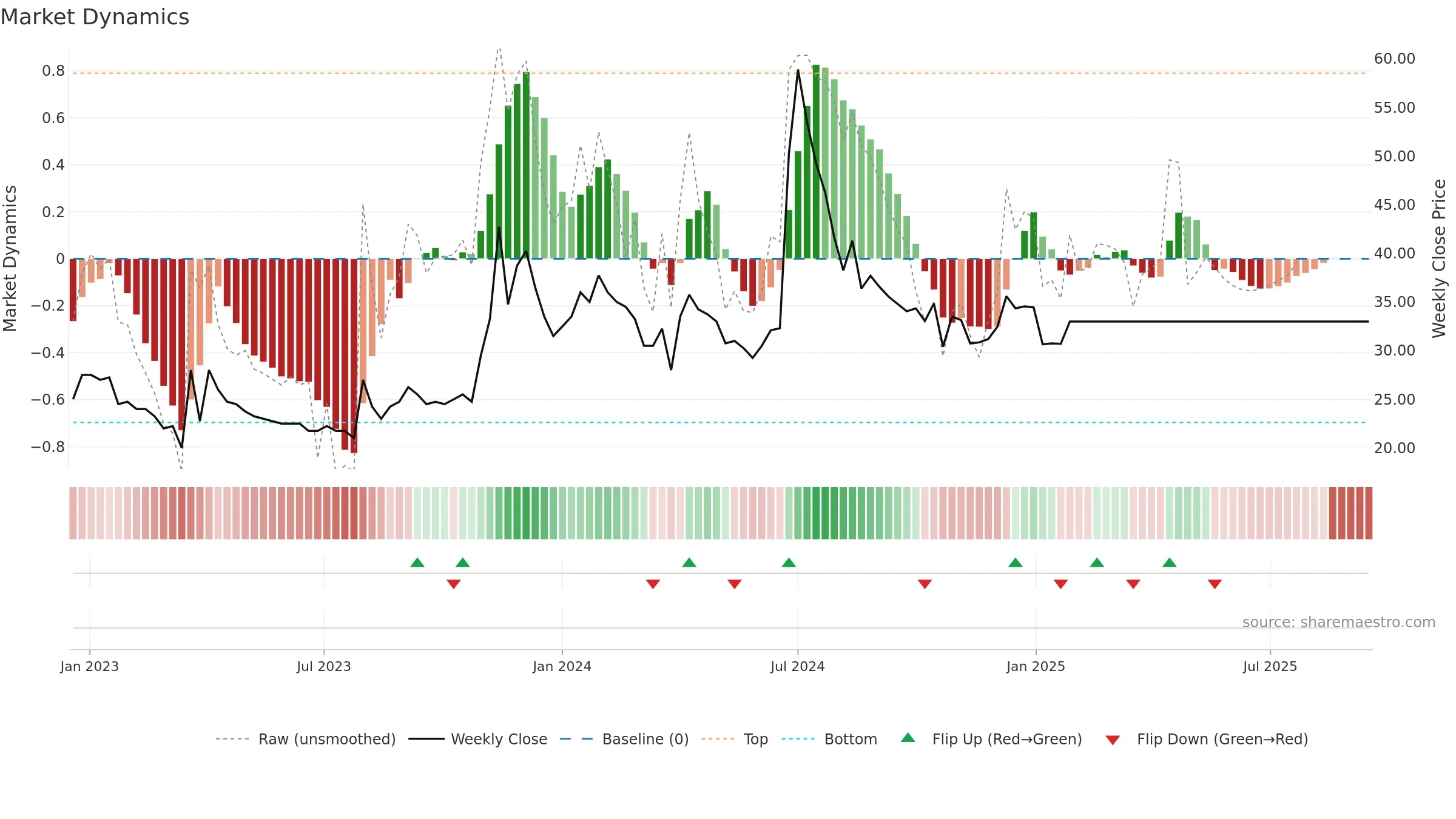Viewport: 1456px width, 819px height.
Task: Click the 30.00 price axis label
Action: [x=1395, y=351]
